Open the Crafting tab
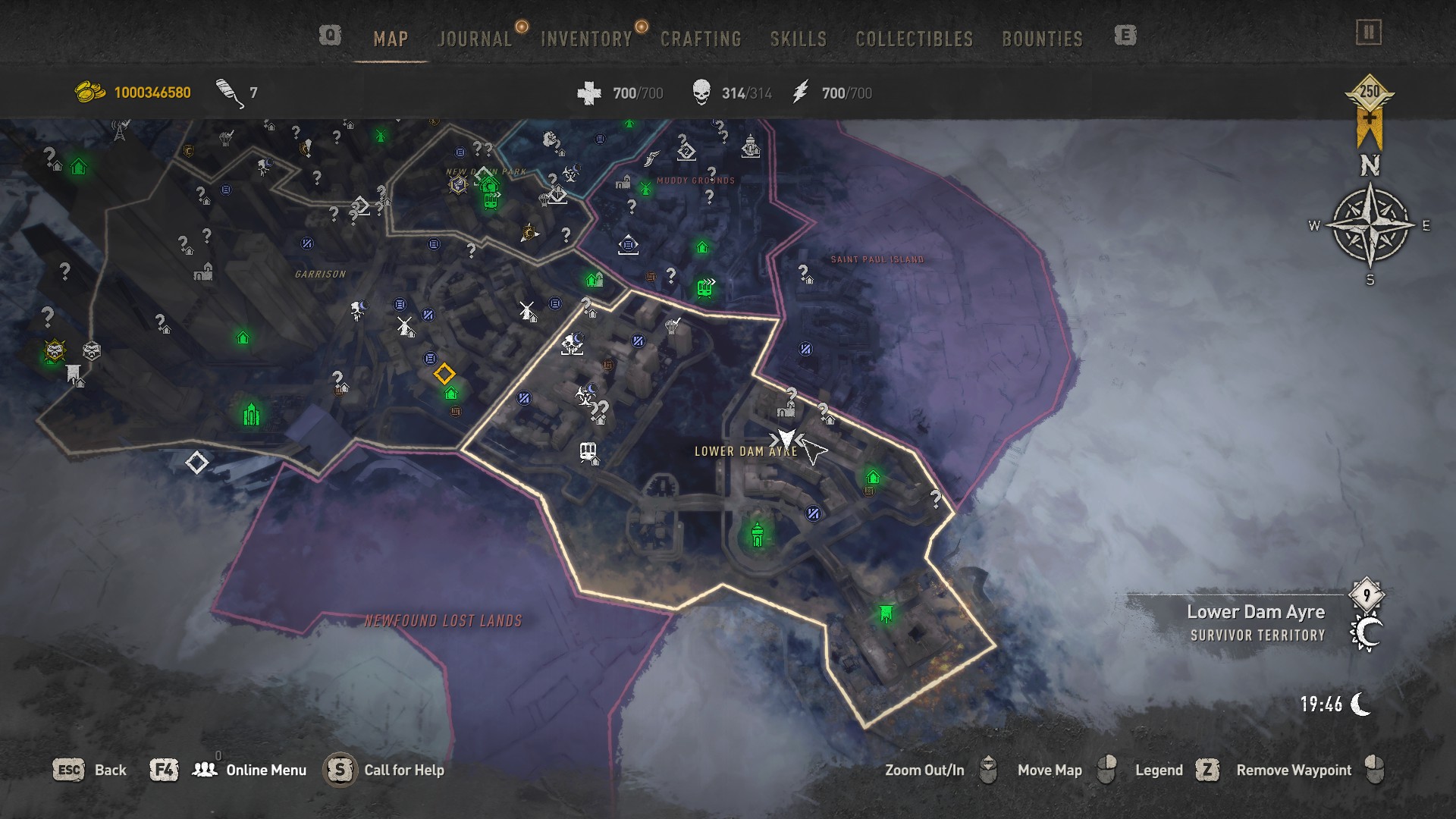Viewport: 1456px width, 819px height. tap(701, 39)
